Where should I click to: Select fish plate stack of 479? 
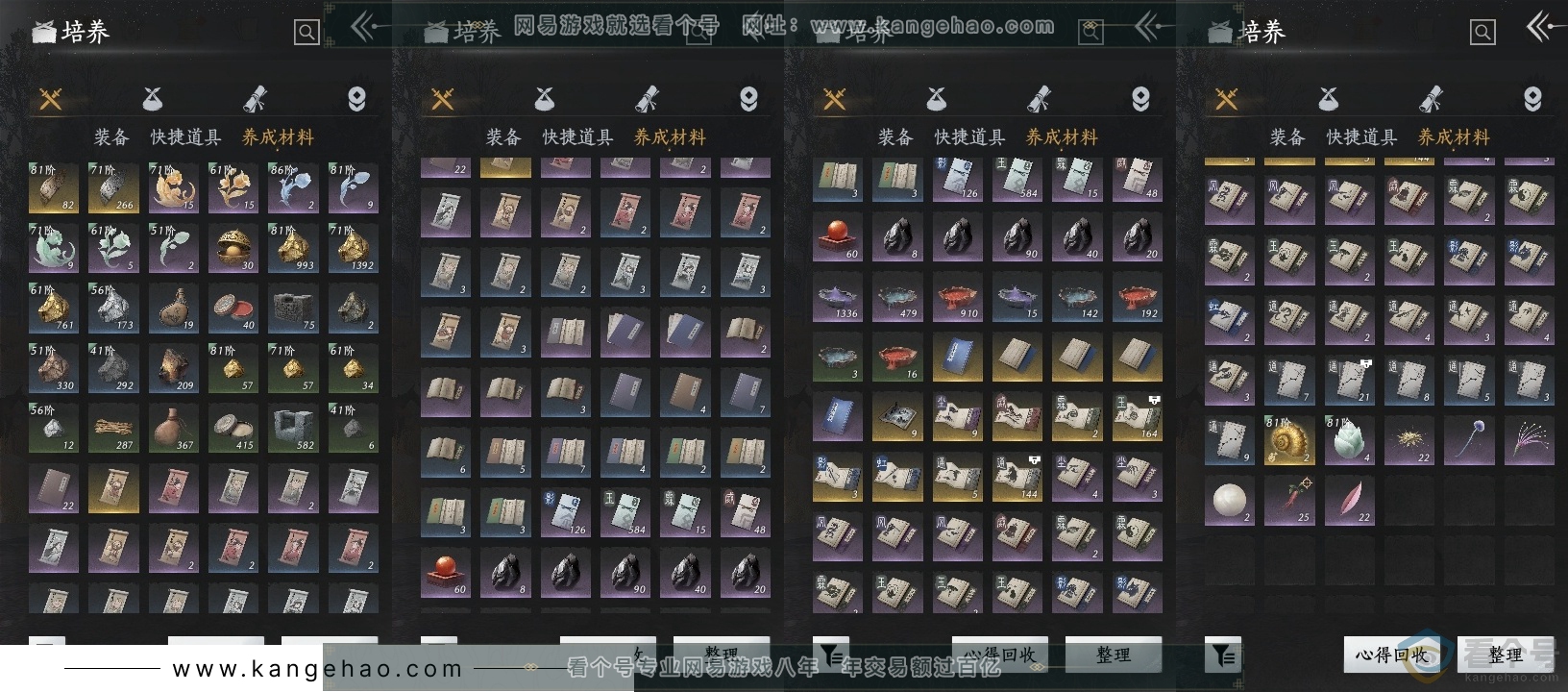point(896,297)
